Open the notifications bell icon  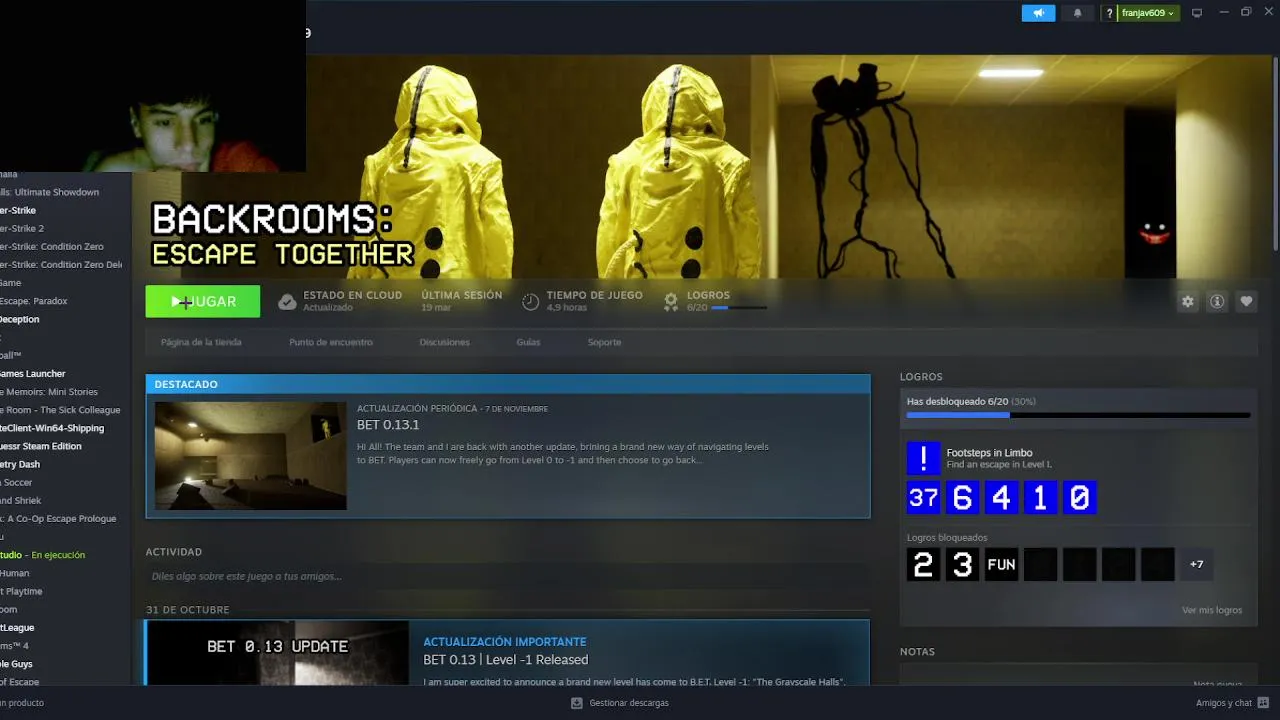click(x=1077, y=13)
